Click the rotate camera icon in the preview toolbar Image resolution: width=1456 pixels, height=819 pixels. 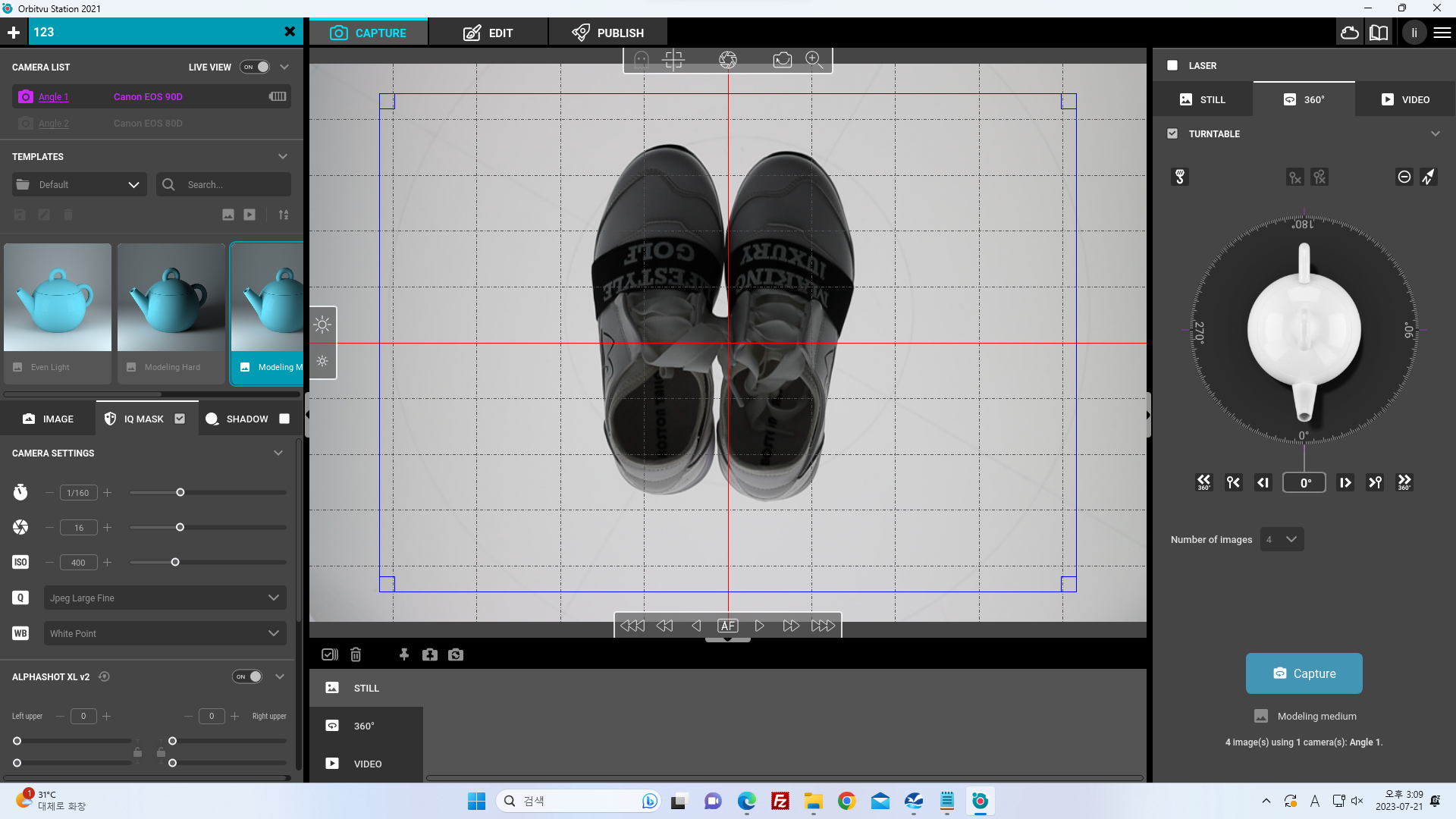click(x=783, y=59)
